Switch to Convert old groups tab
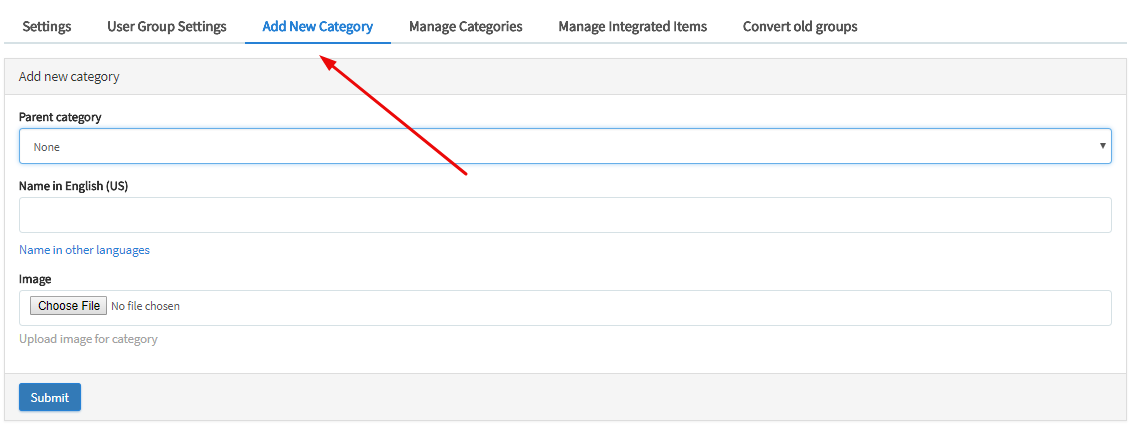The image size is (1136, 430). click(799, 27)
